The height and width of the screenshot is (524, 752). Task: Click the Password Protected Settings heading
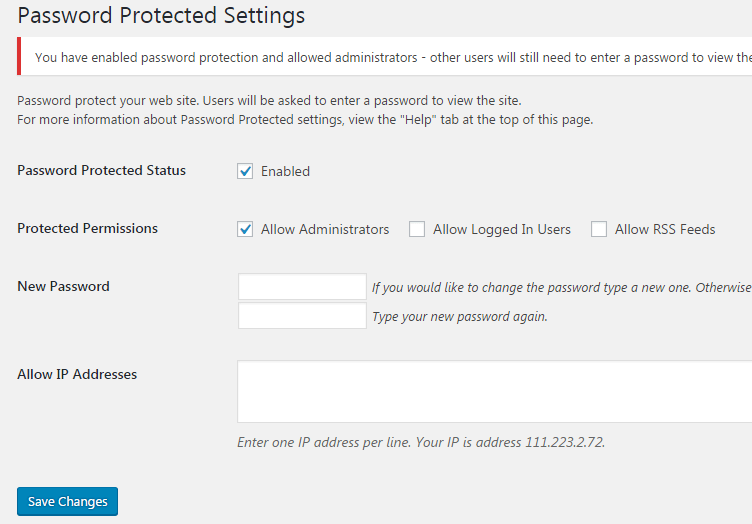click(x=161, y=16)
